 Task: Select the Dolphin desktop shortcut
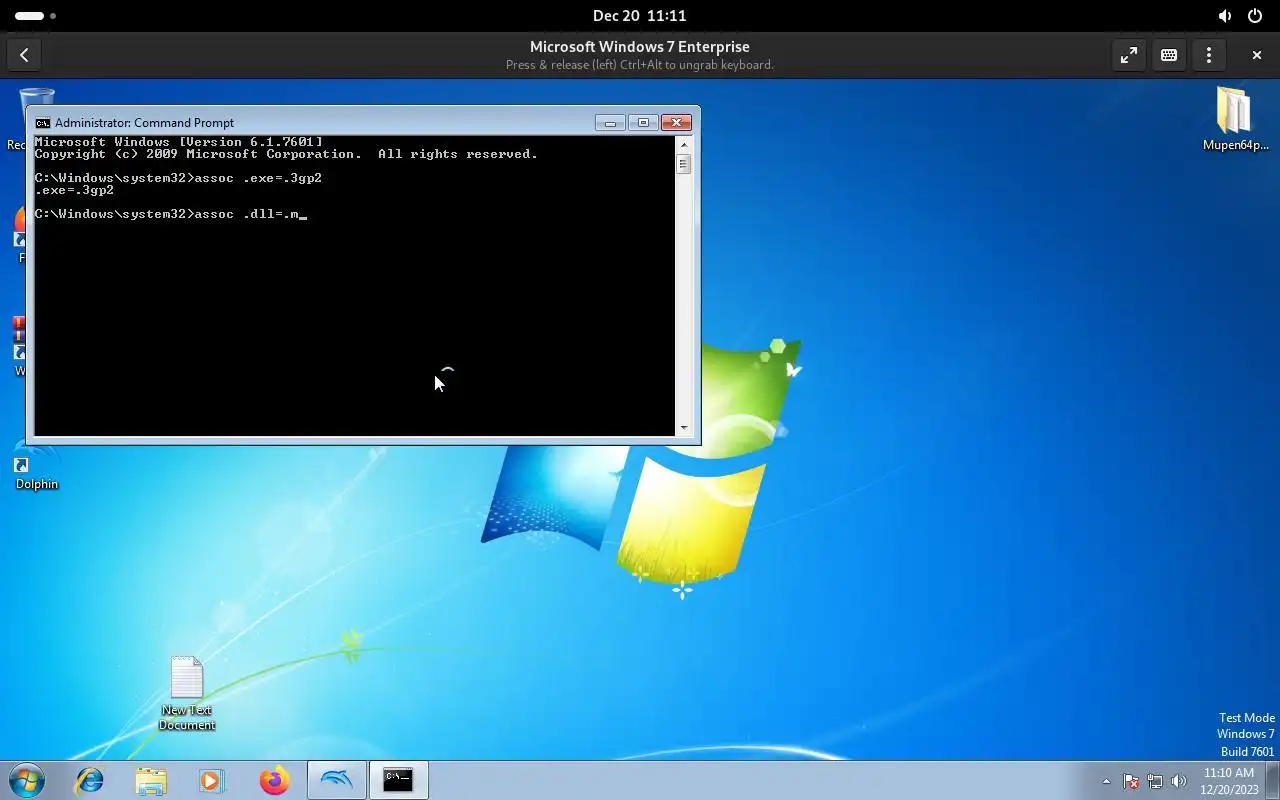click(36, 465)
